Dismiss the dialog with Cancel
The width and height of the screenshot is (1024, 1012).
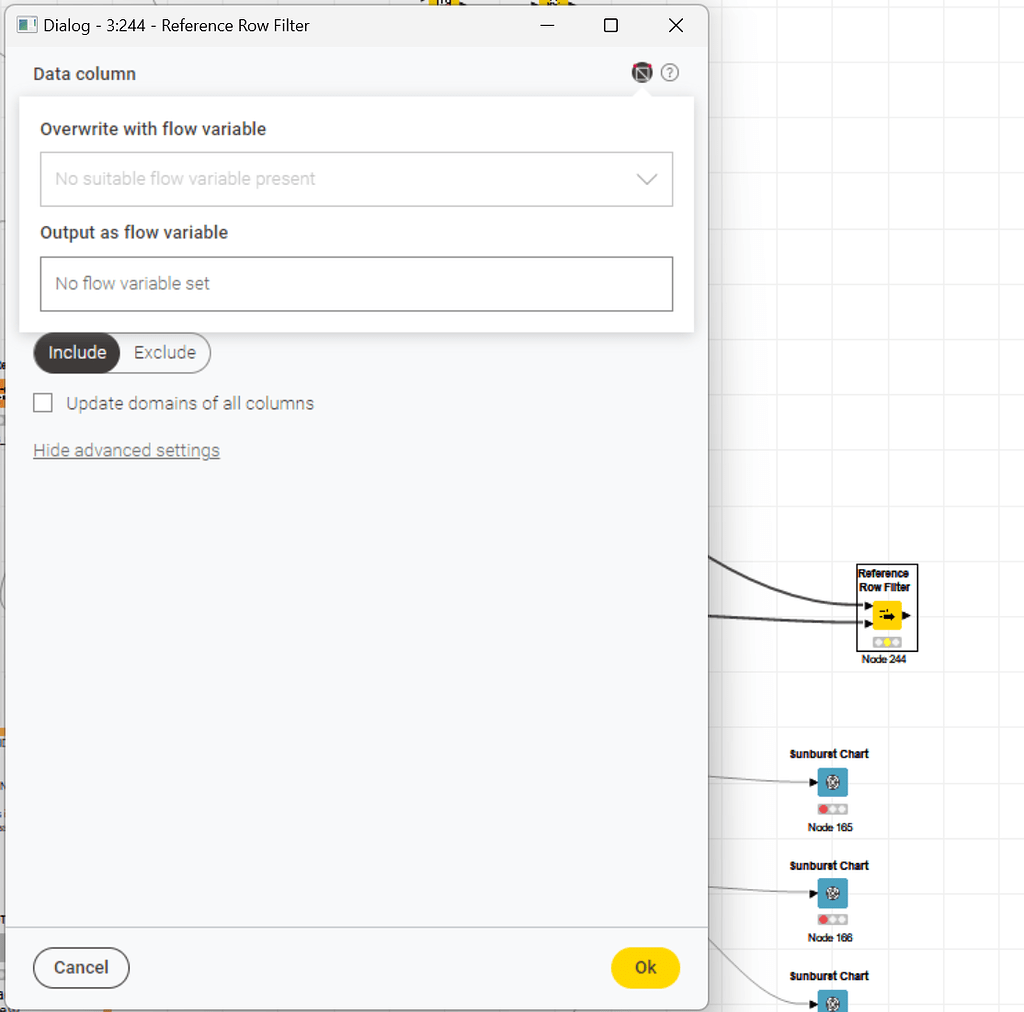(80, 967)
